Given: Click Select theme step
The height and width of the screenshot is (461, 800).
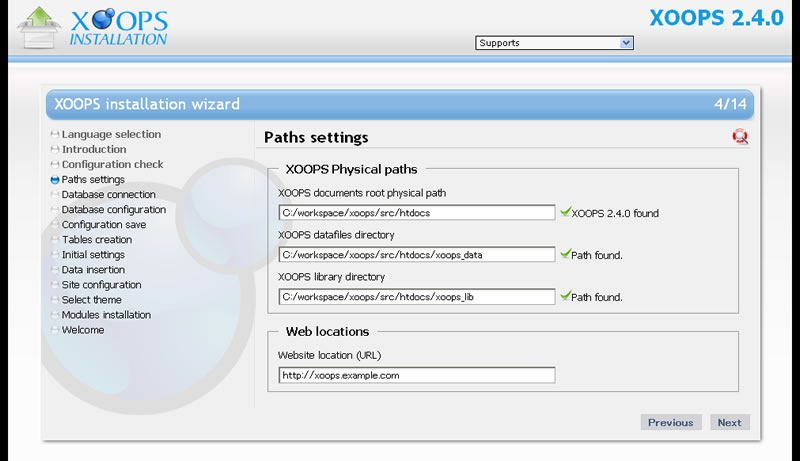Looking at the screenshot, I should click(x=91, y=300).
